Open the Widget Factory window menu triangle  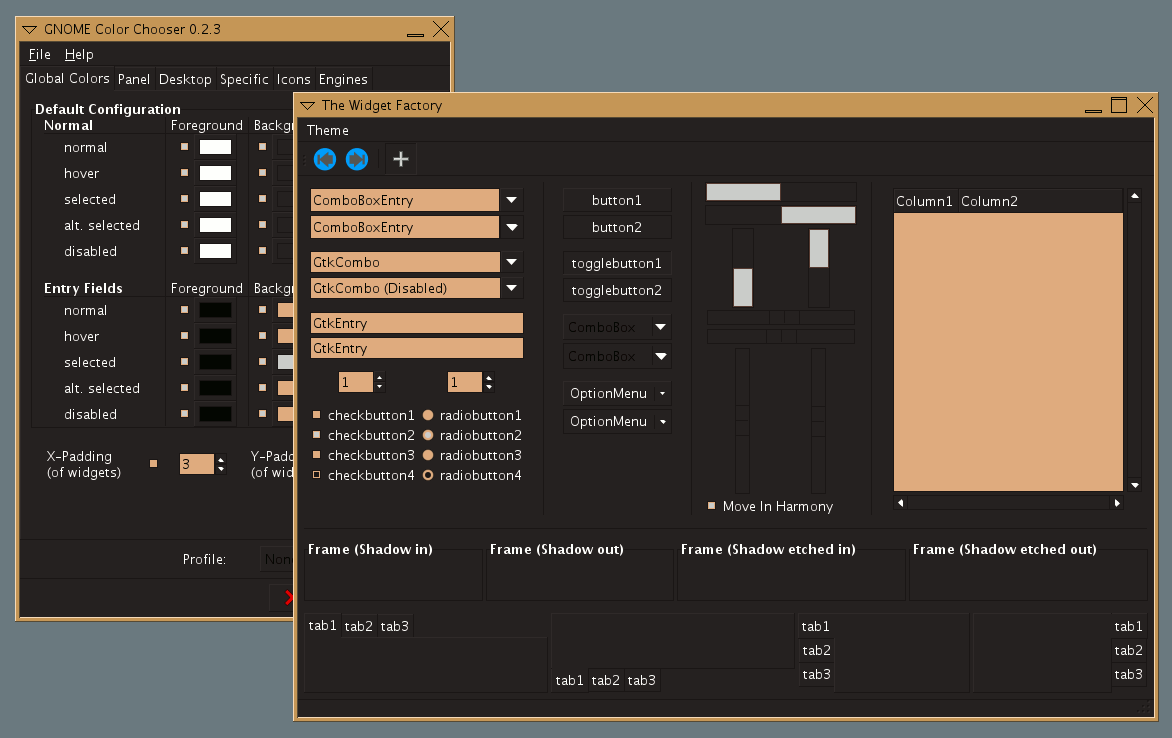tap(307, 105)
